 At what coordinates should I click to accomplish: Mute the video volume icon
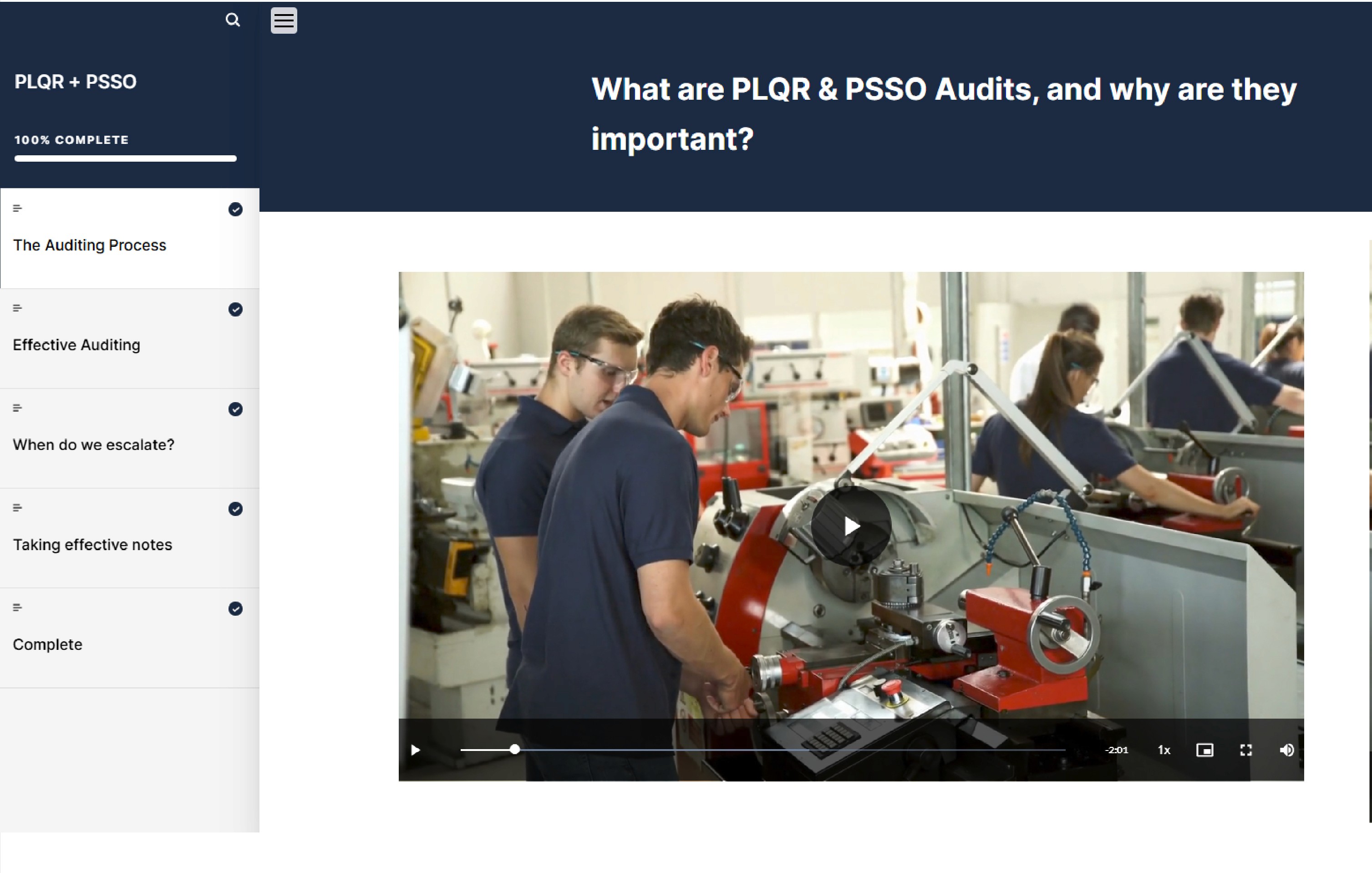tap(1287, 750)
